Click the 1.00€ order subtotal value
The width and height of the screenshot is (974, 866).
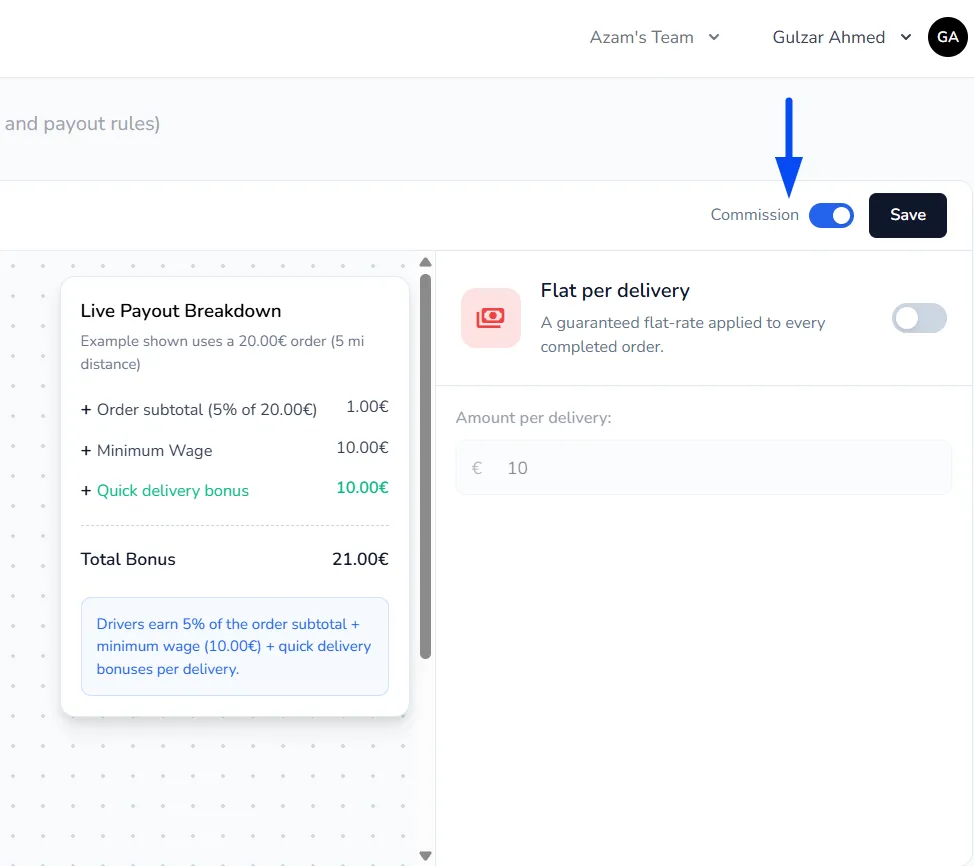pos(367,407)
